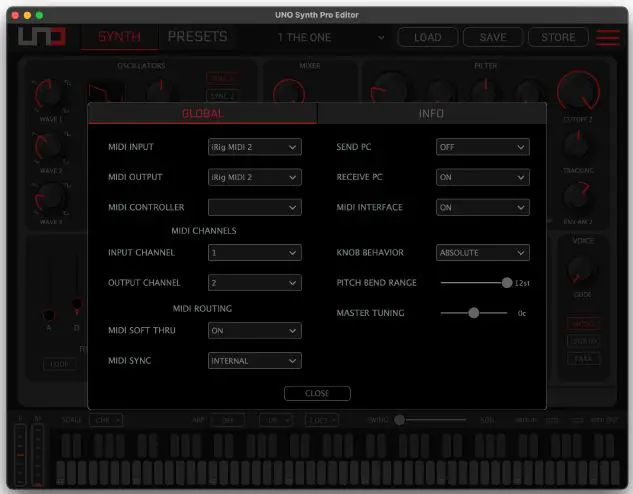Click the 'UNO Synth Pro Editor' window title
Image resolution: width=633 pixels, height=494 pixels.
point(316,15)
